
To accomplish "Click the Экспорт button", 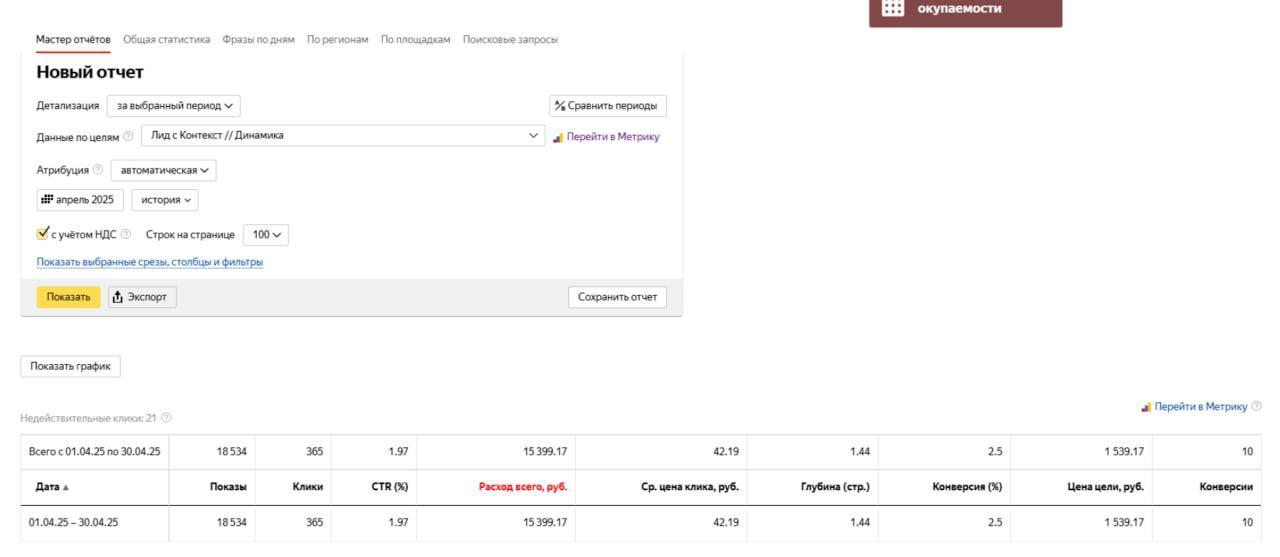I will click(x=142, y=297).
